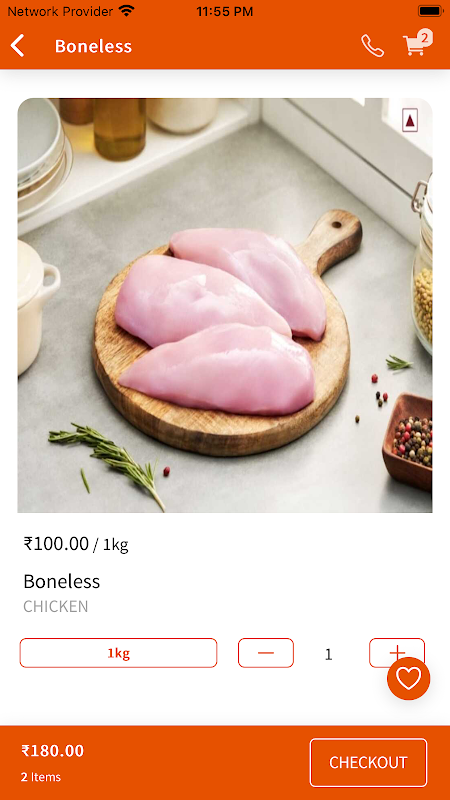This screenshot has height=800, width=450.
Task: Tap the boneless chicken product image
Action: [225, 305]
